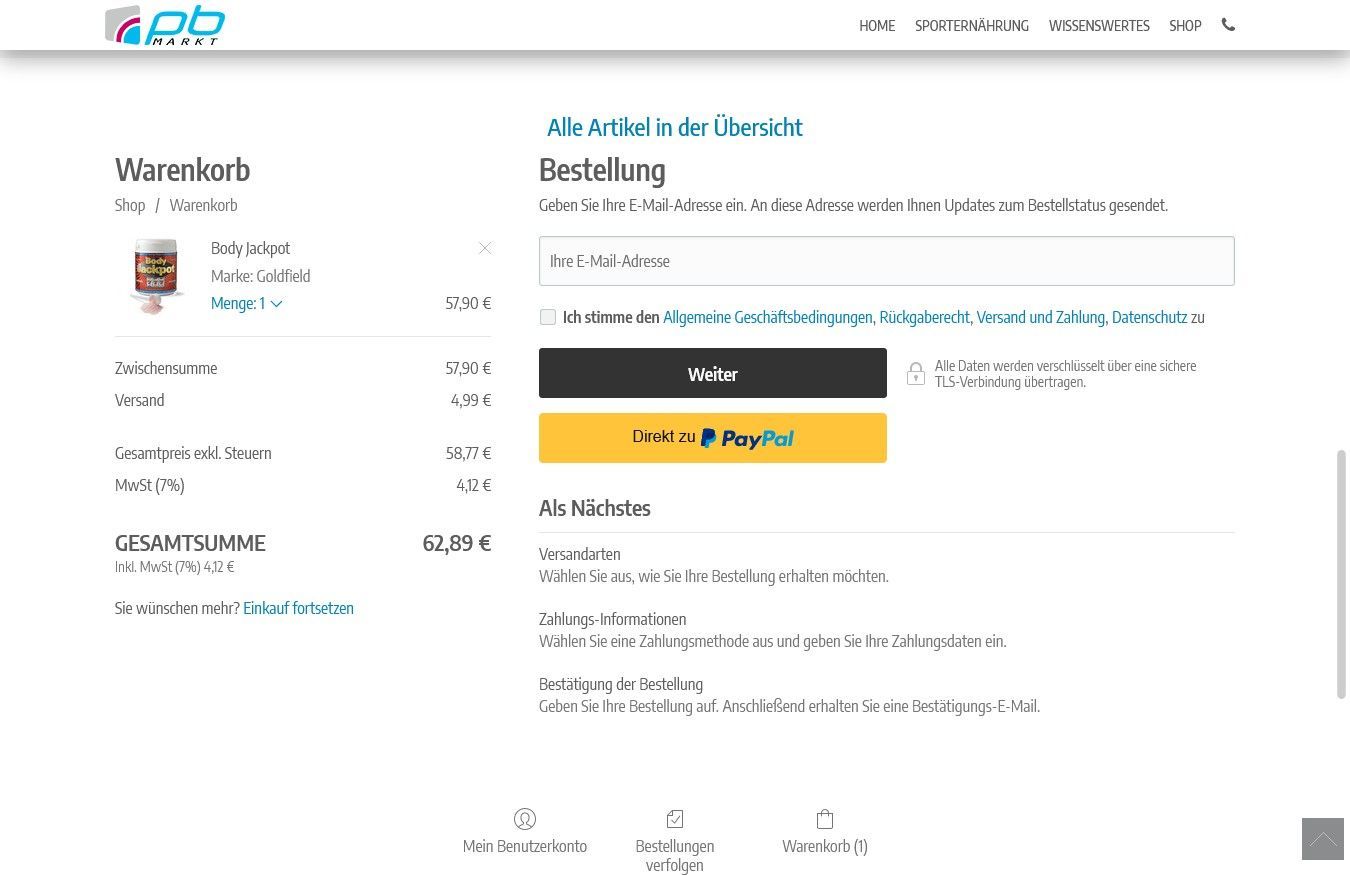Image resolution: width=1350 pixels, height=875 pixels.
Task: Remove Body Jackpot from cart via X icon
Action: 485,248
